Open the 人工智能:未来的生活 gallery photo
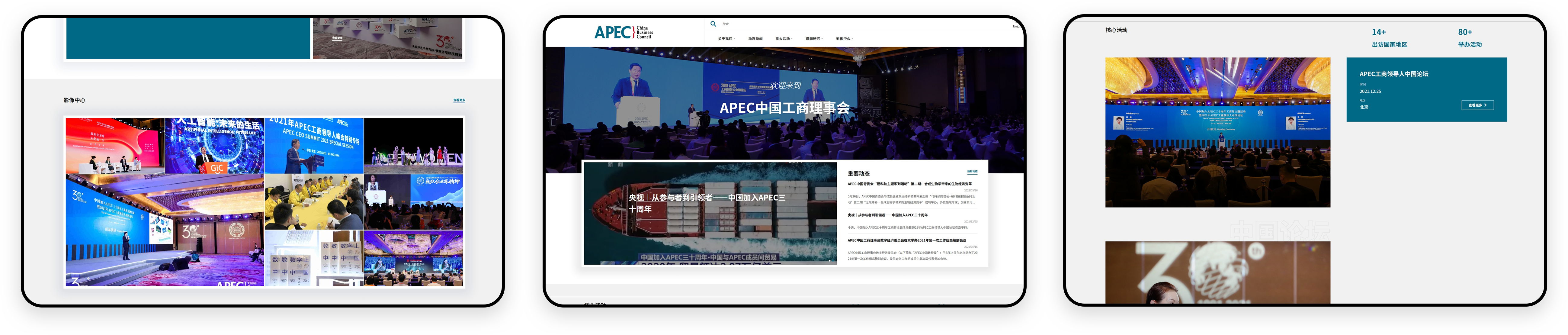The width and height of the screenshot is (1568, 335). click(x=214, y=146)
